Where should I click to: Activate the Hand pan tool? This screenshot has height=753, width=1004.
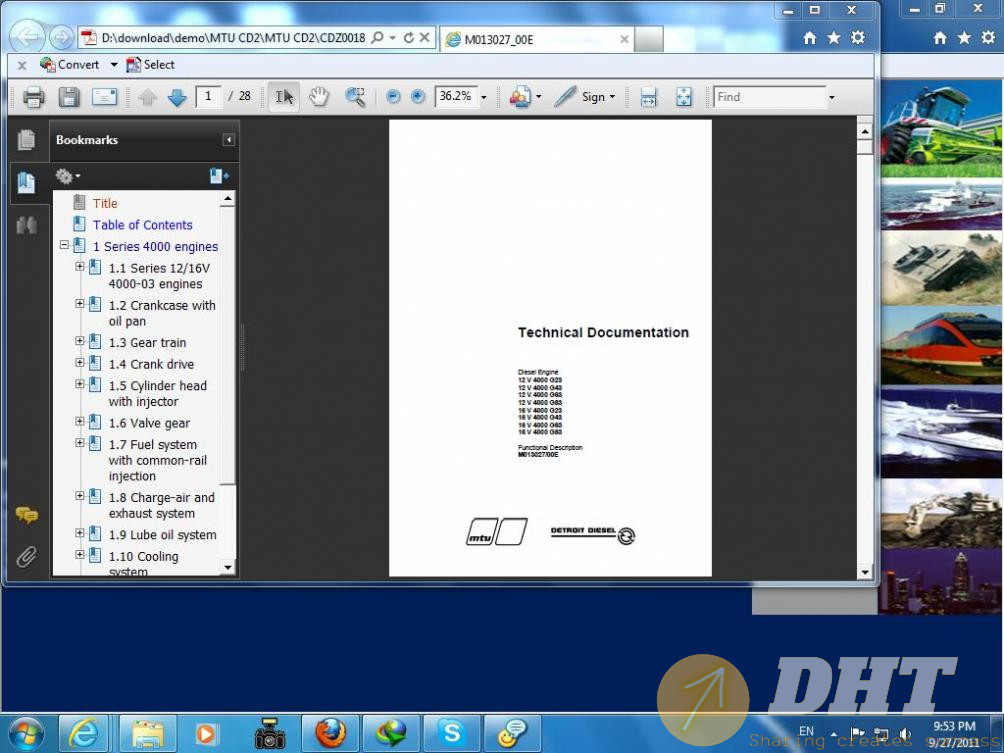point(319,97)
